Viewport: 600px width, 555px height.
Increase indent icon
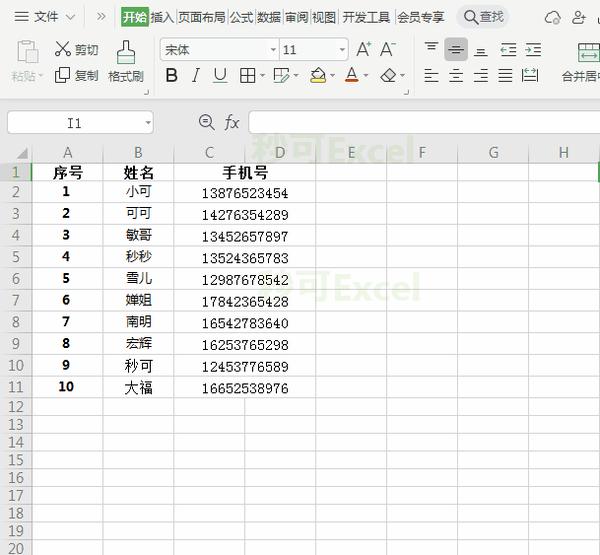(x=533, y=49)
